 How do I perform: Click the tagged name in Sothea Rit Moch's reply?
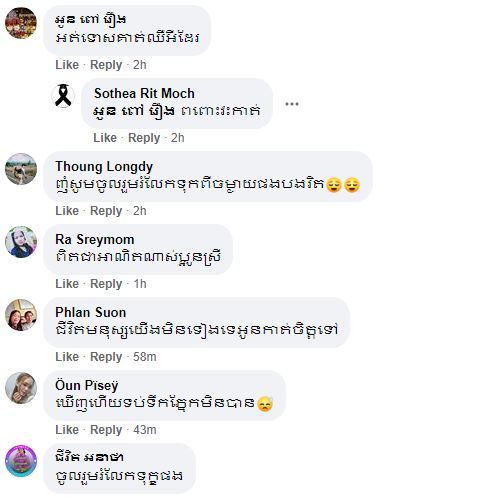[x=134, y=111]
